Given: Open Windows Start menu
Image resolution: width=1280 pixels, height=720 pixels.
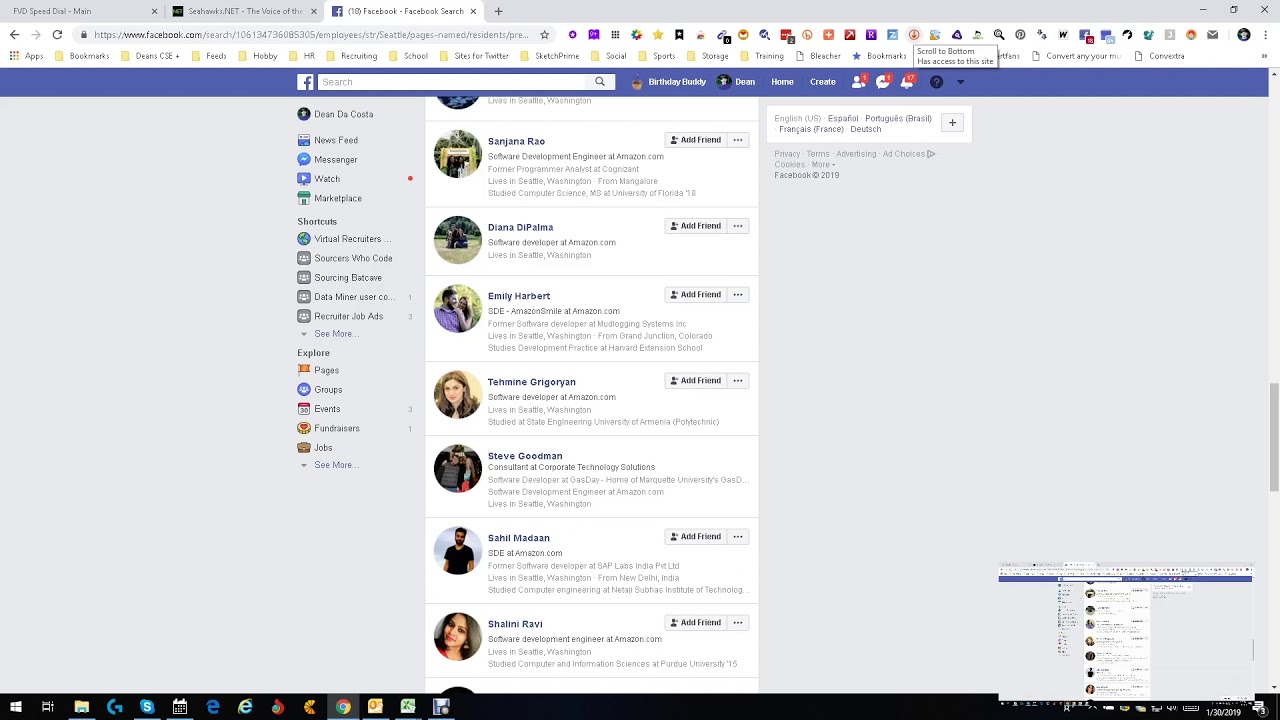Looking at the screenshot, I should (x=15, y=708).
